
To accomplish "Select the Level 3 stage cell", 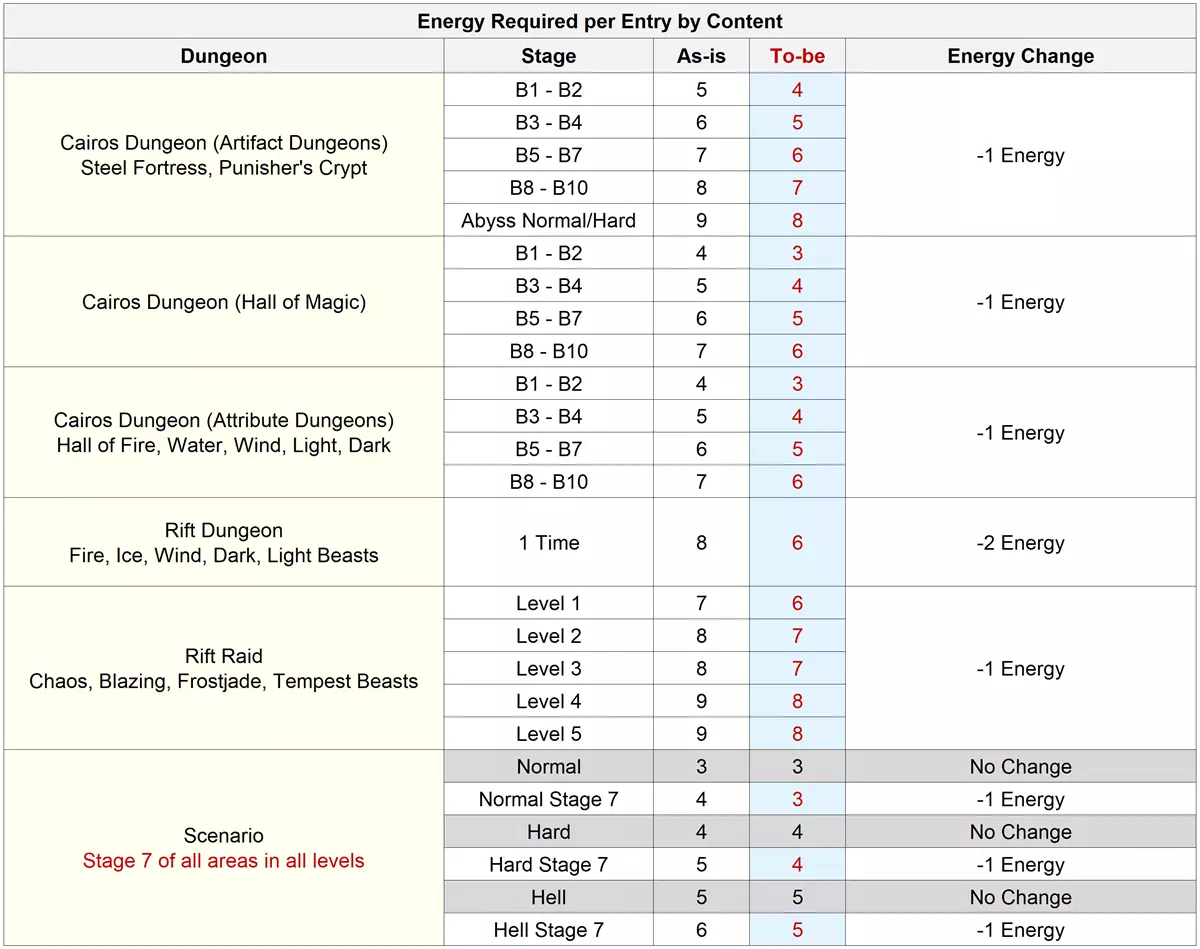I will point(548,669).
